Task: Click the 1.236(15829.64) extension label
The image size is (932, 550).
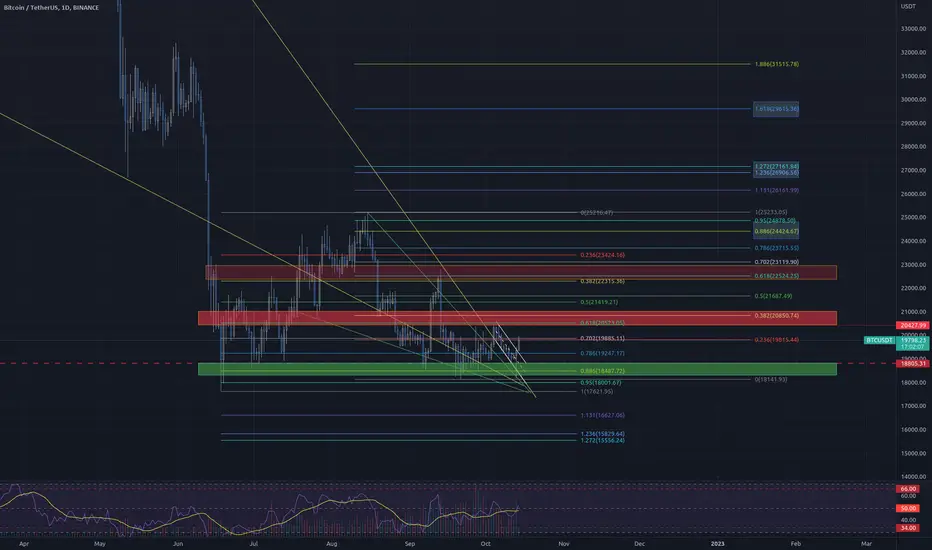Action: pos(602,434)
